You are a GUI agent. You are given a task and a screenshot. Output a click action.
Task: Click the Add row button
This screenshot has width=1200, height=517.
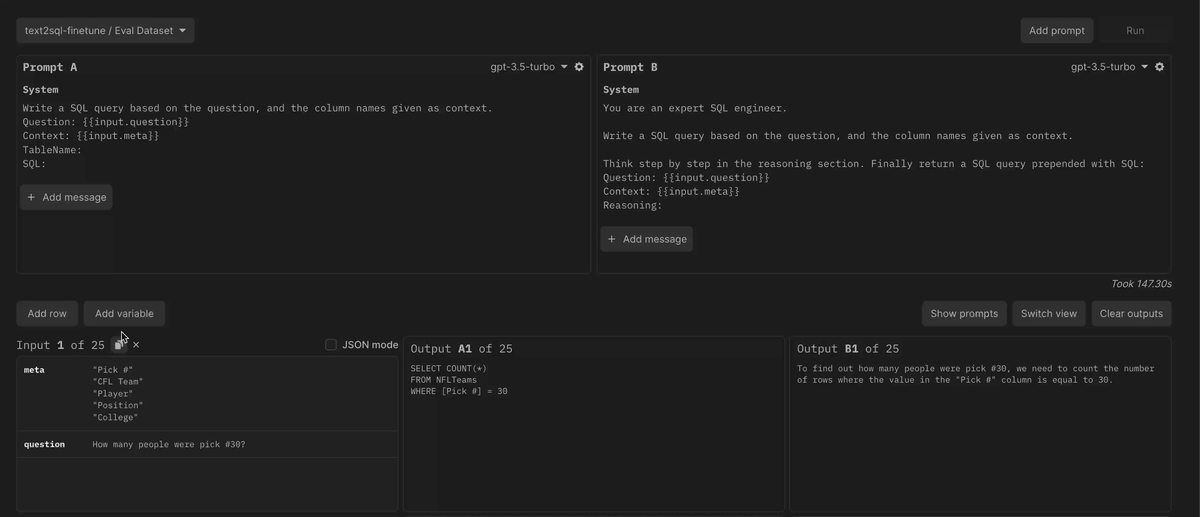point(47,314)
